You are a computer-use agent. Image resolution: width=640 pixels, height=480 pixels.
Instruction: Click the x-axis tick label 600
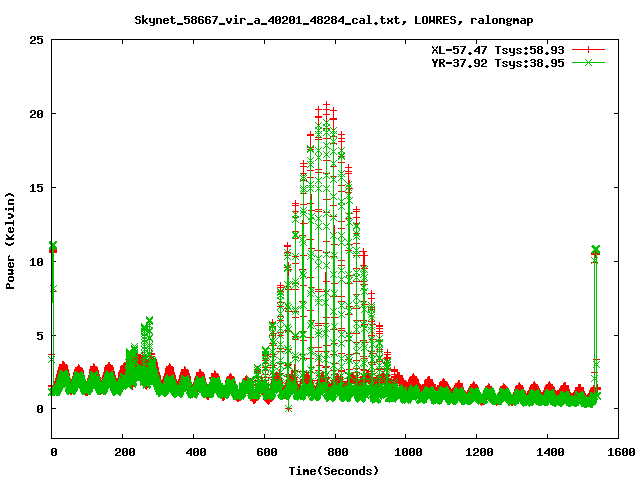(x=267, y=452)
